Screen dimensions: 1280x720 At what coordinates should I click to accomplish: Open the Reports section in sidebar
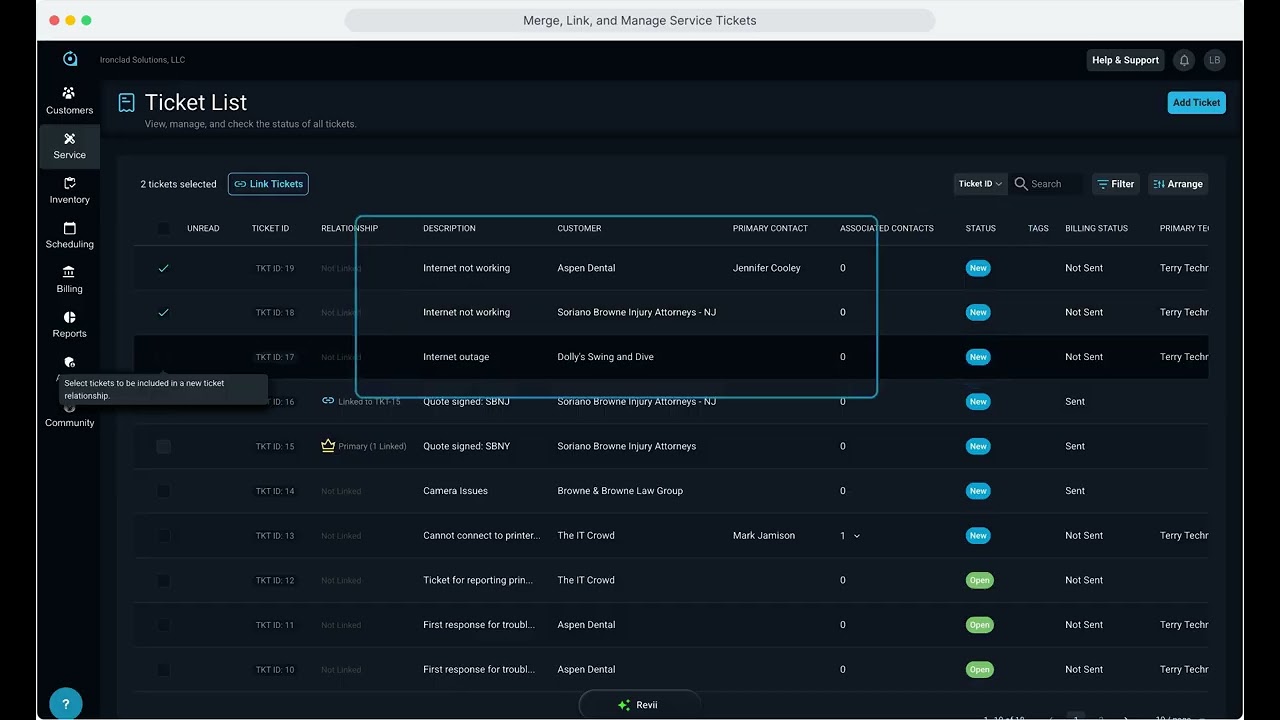69,324
